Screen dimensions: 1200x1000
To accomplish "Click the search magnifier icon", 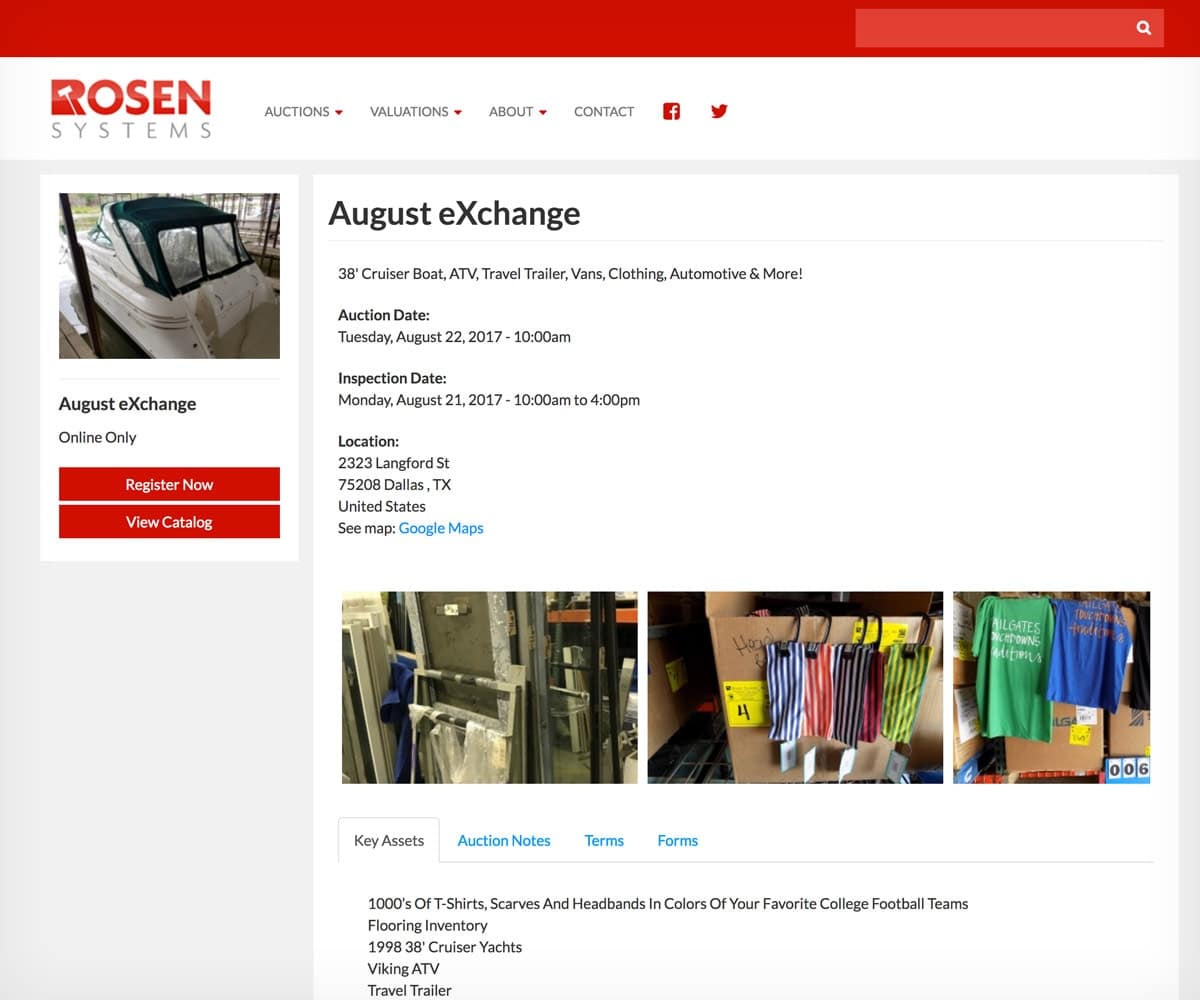I will click(1144, 28).
